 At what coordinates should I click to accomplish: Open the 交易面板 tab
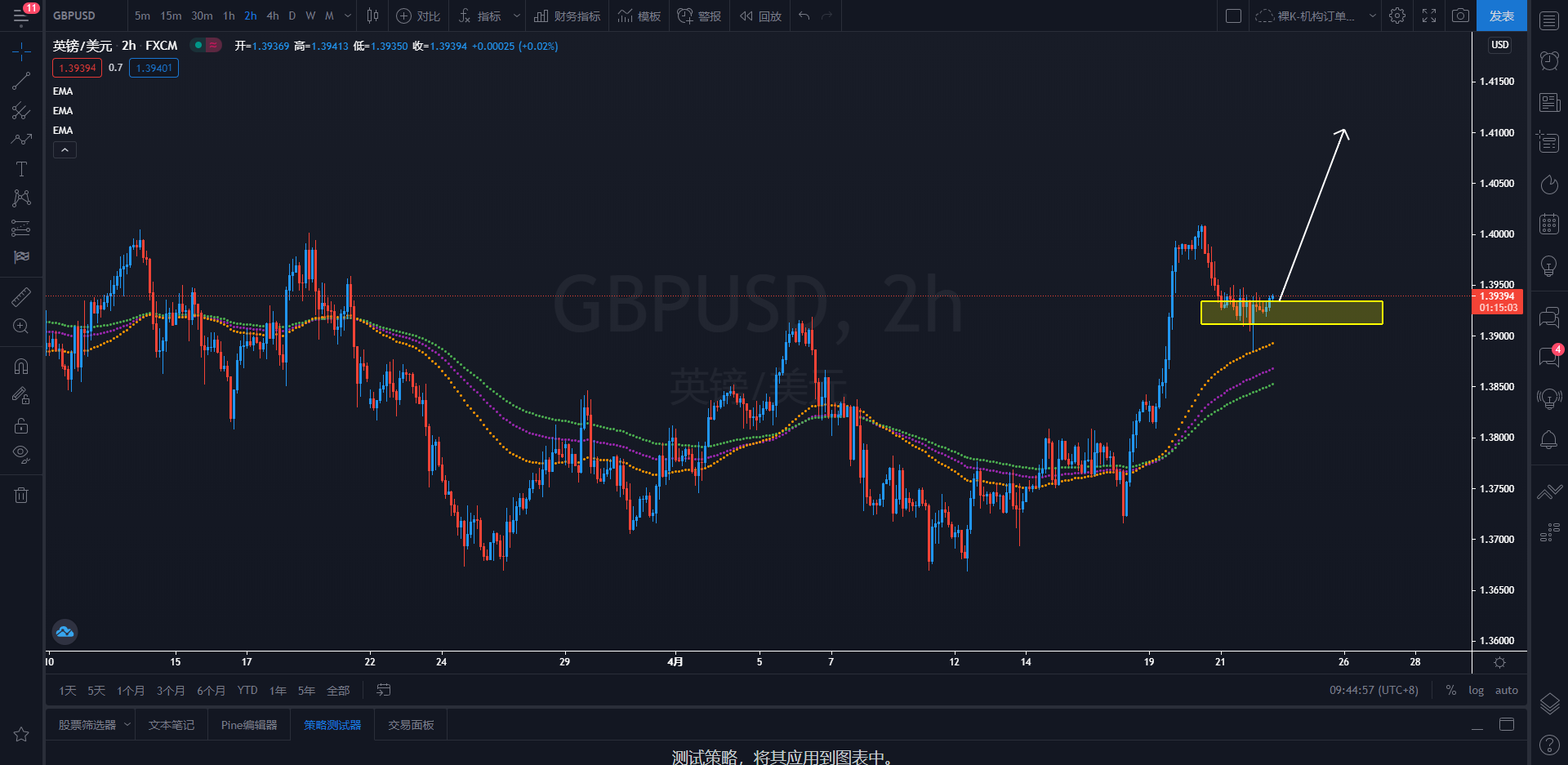click(411, 725)
